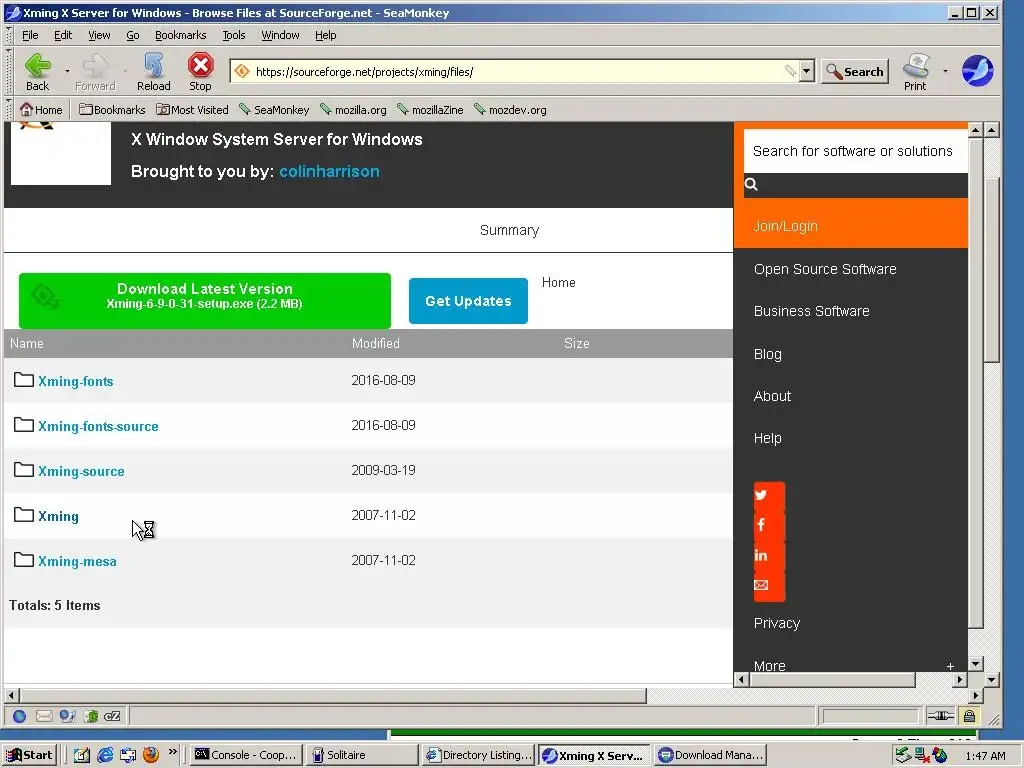This screenshot has width=1024, height=768.
Task: Stop page loading with Stop icon
Action: [200, 71]
